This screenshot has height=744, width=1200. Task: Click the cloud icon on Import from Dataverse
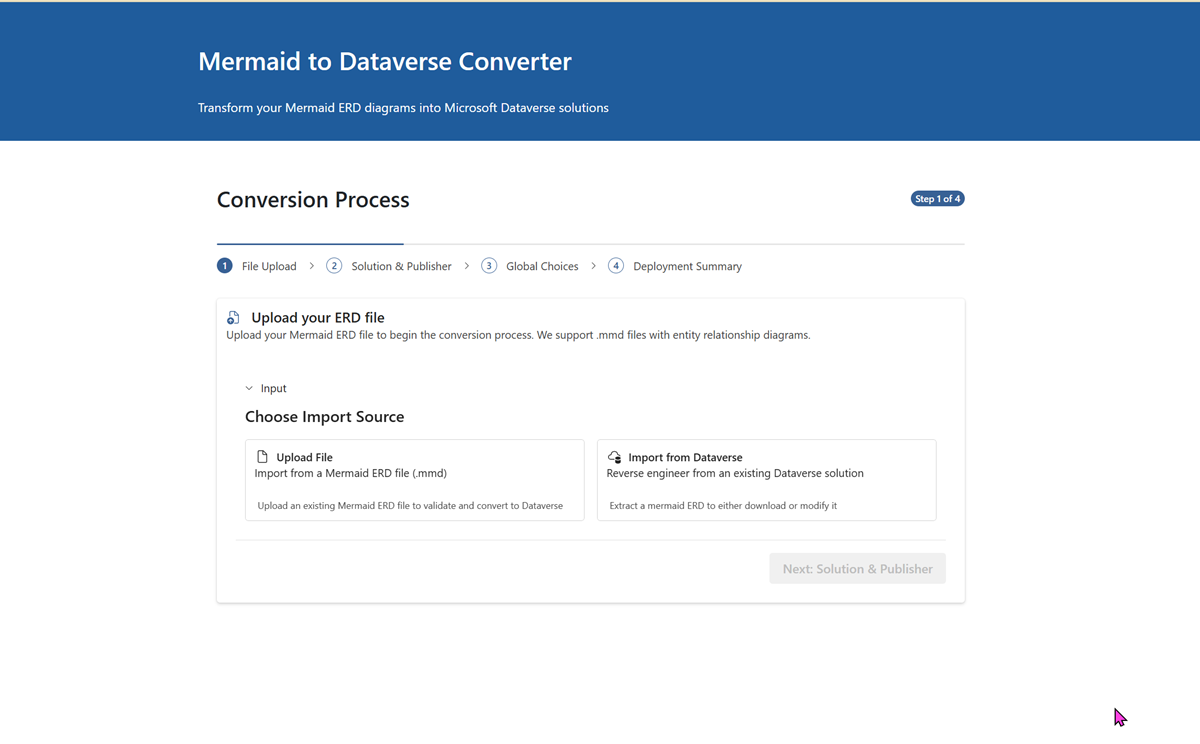[x=614, y=457]
